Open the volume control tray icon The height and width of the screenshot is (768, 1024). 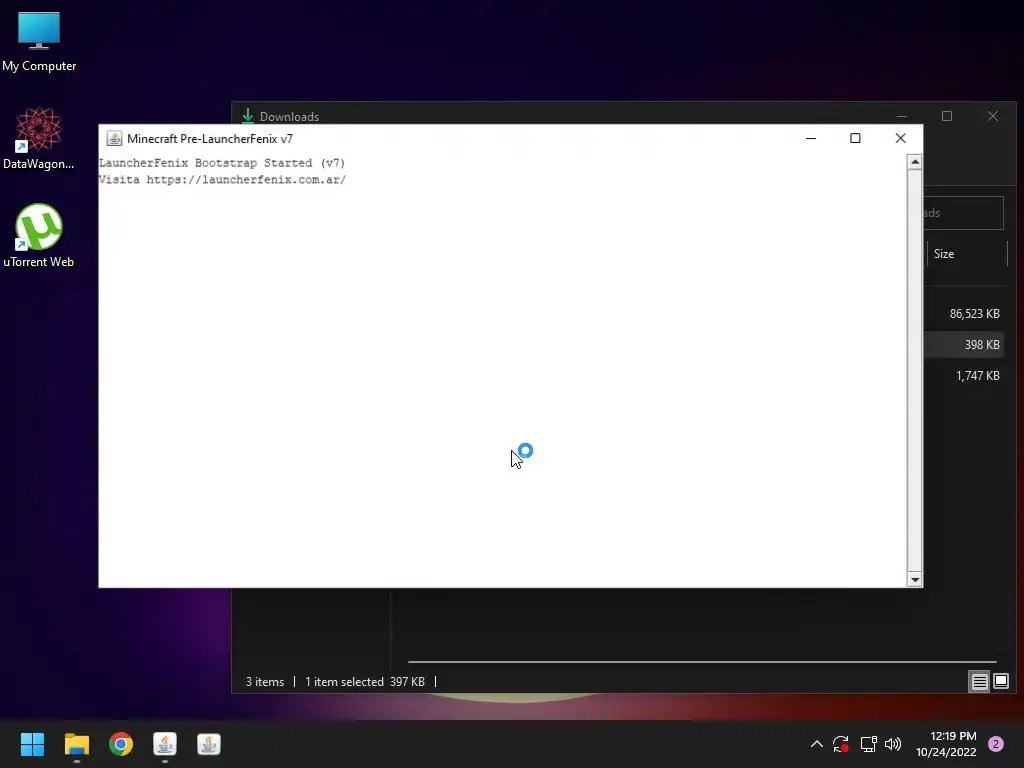(x=893, y=744)
